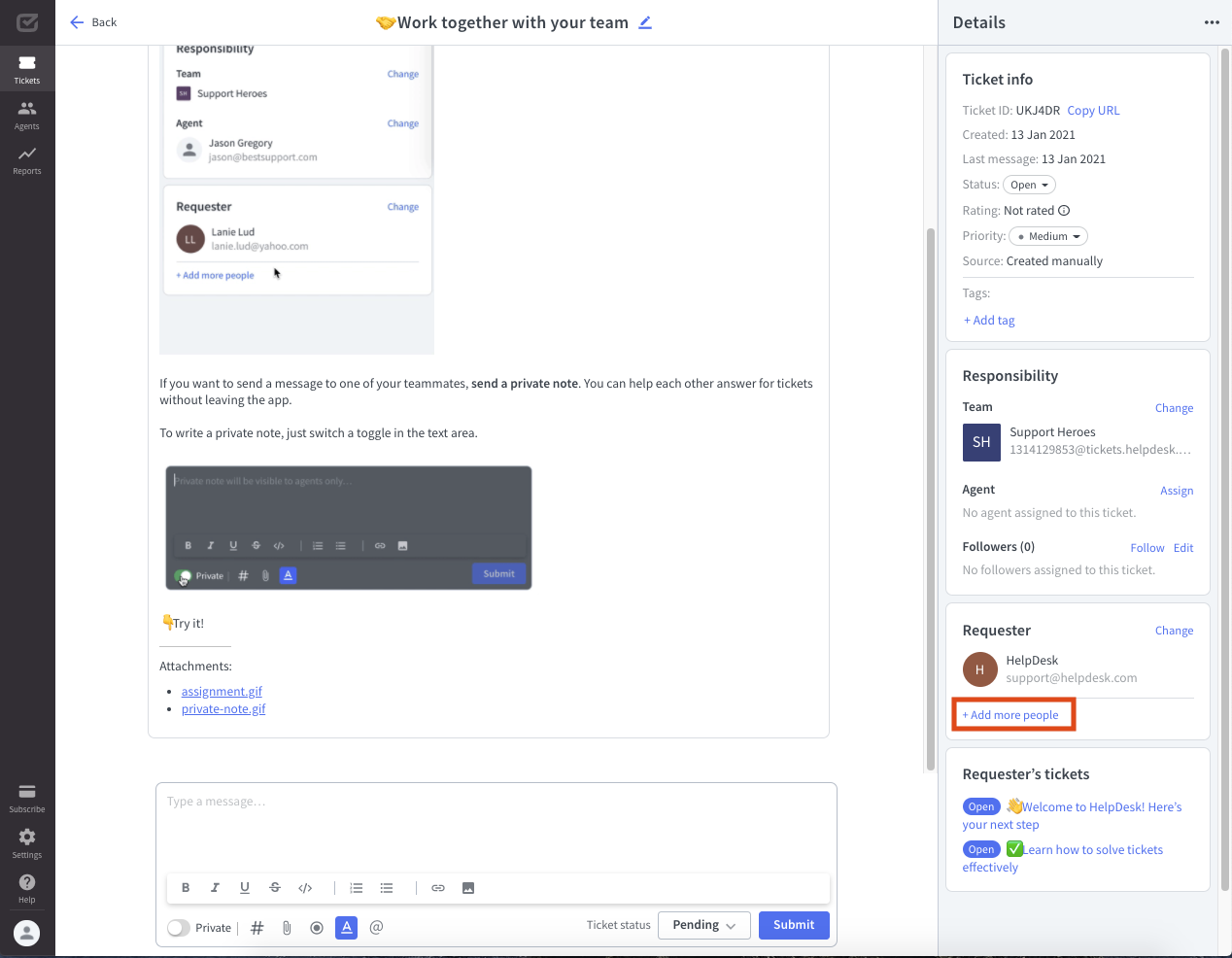
Task: Open the Details panel more options menu
Action: [x=1212, y=22]
